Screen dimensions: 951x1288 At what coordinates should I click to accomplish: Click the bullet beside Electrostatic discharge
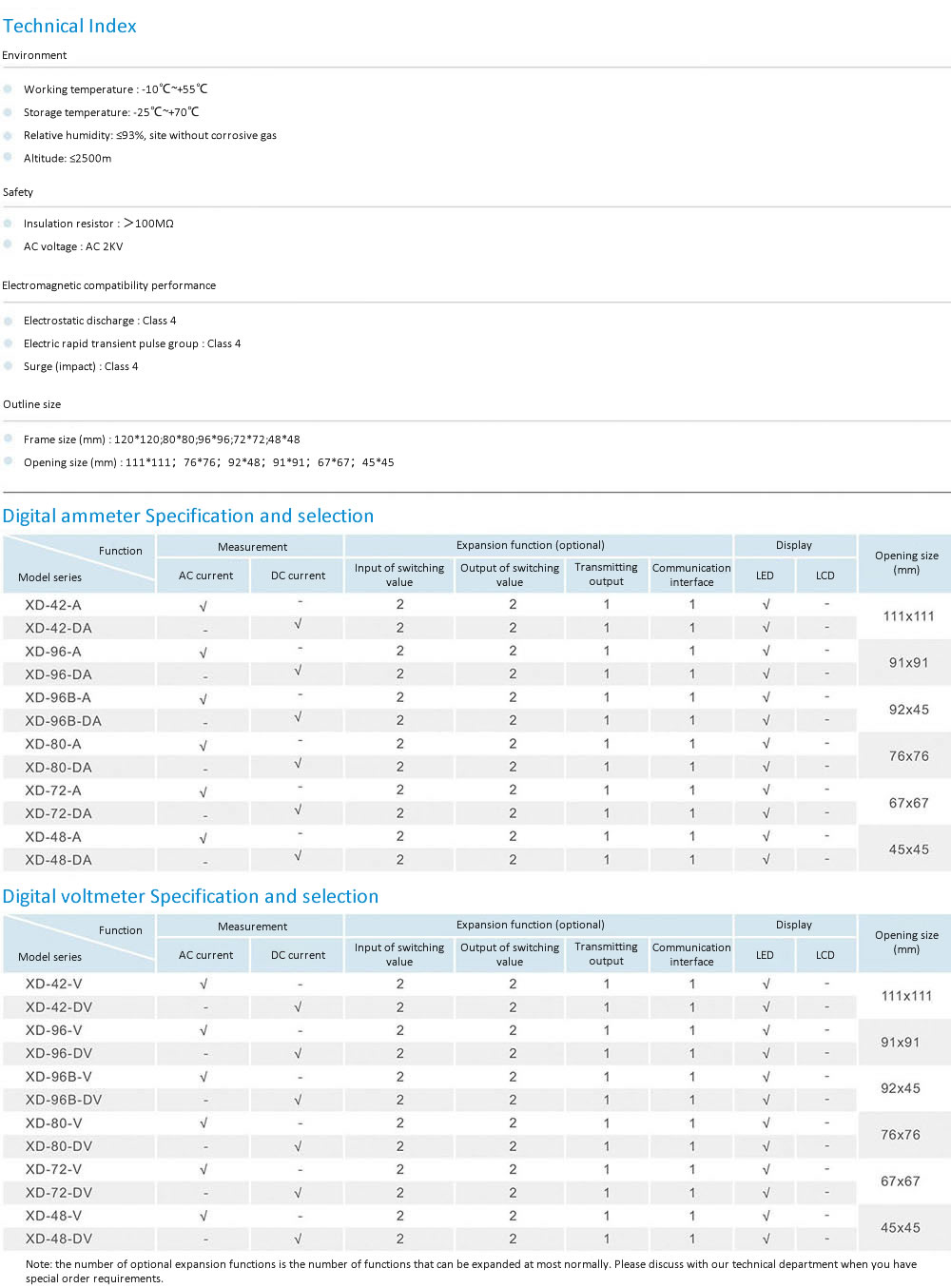point(8,321)
